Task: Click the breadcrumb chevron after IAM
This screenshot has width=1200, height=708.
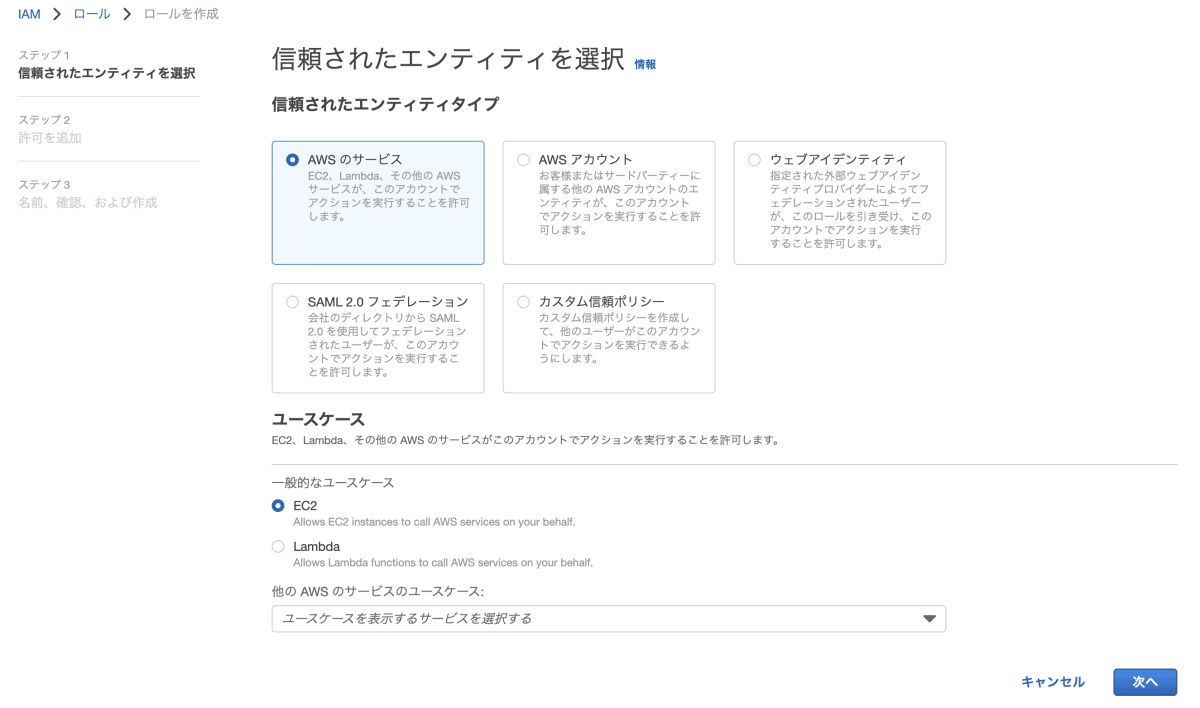Action: pos(57,14)
